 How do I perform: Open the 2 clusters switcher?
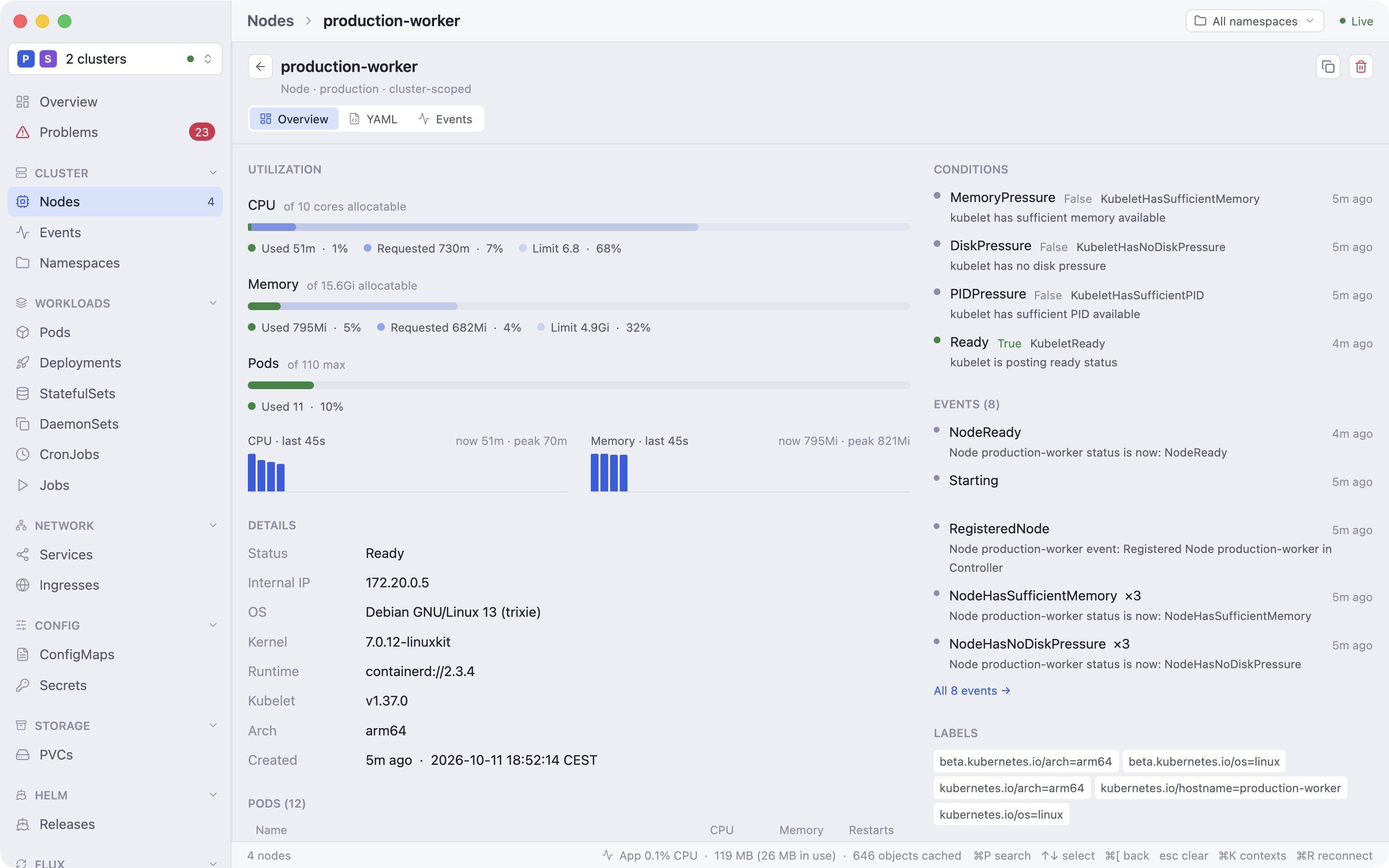[115, 58]
